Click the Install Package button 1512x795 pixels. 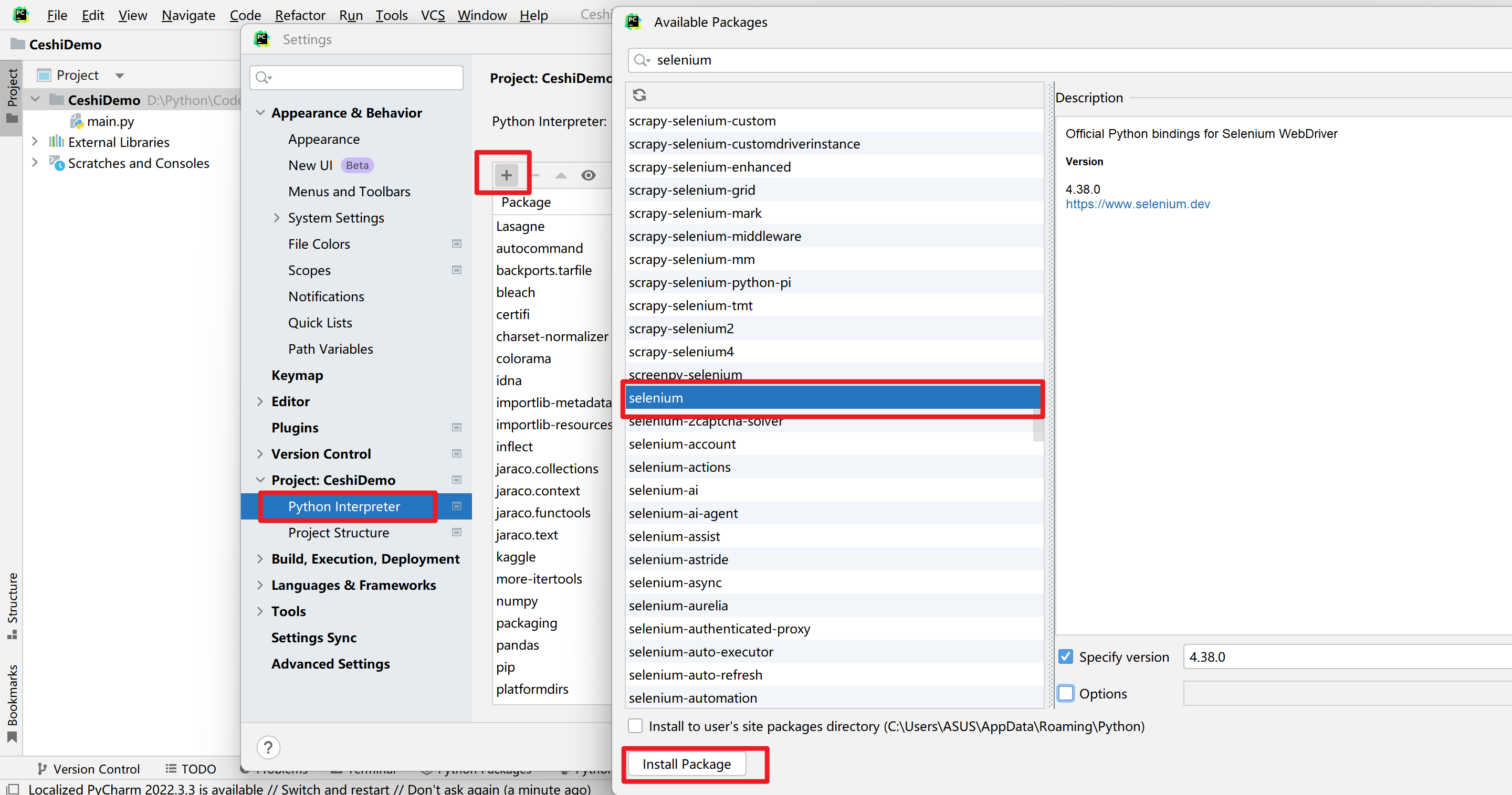[686, 764]
